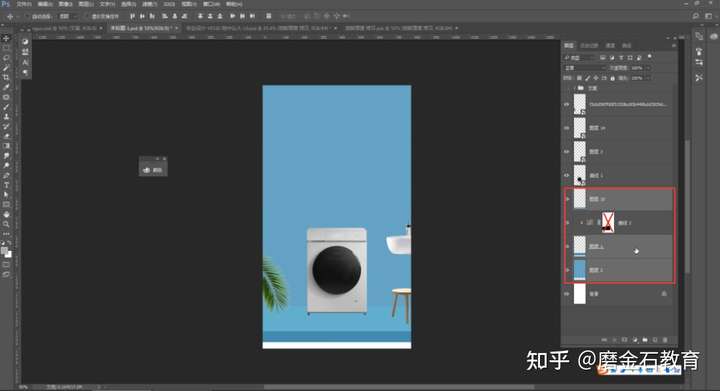The image size is (720, 391).
Task: Open the auto-select target dropdown
Action: point(68,16)
